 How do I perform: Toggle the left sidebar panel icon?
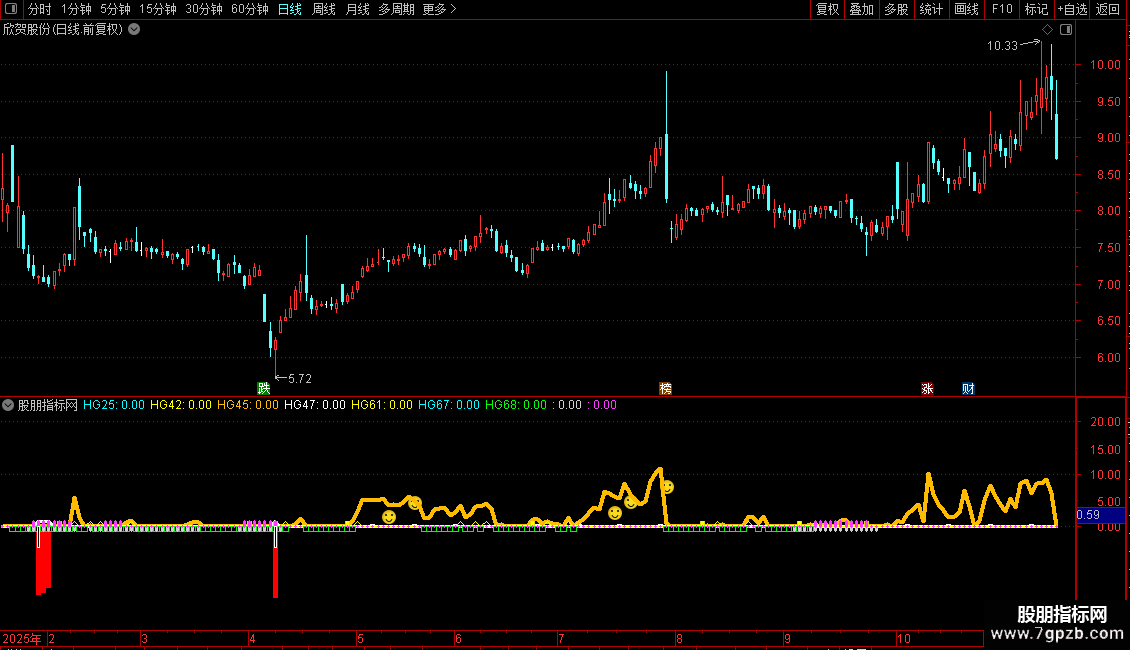tap(11, 9)
